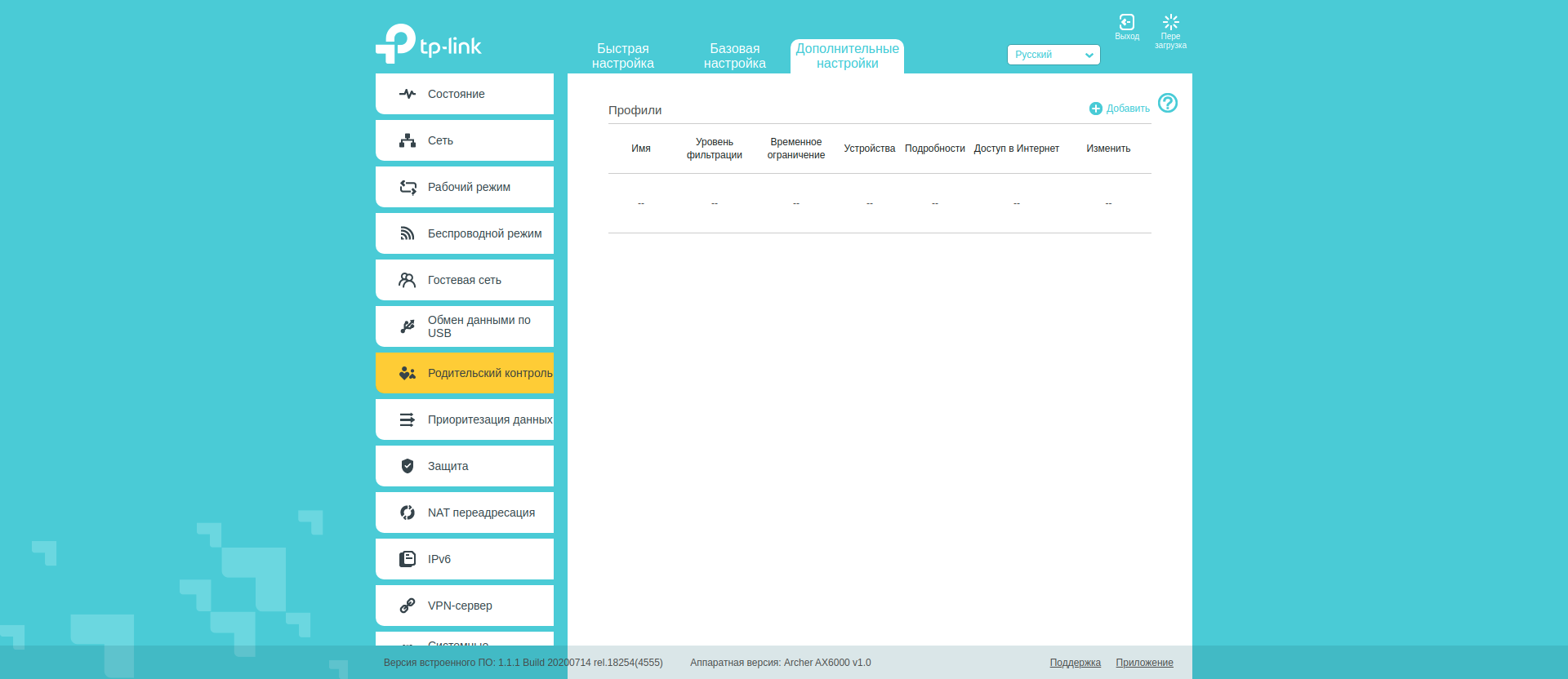Click the TP-Link logo

(429, 44)
